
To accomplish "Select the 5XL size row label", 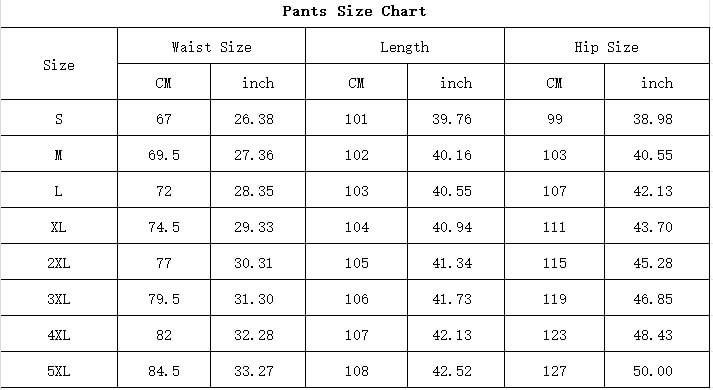I will tap(59, 371).
